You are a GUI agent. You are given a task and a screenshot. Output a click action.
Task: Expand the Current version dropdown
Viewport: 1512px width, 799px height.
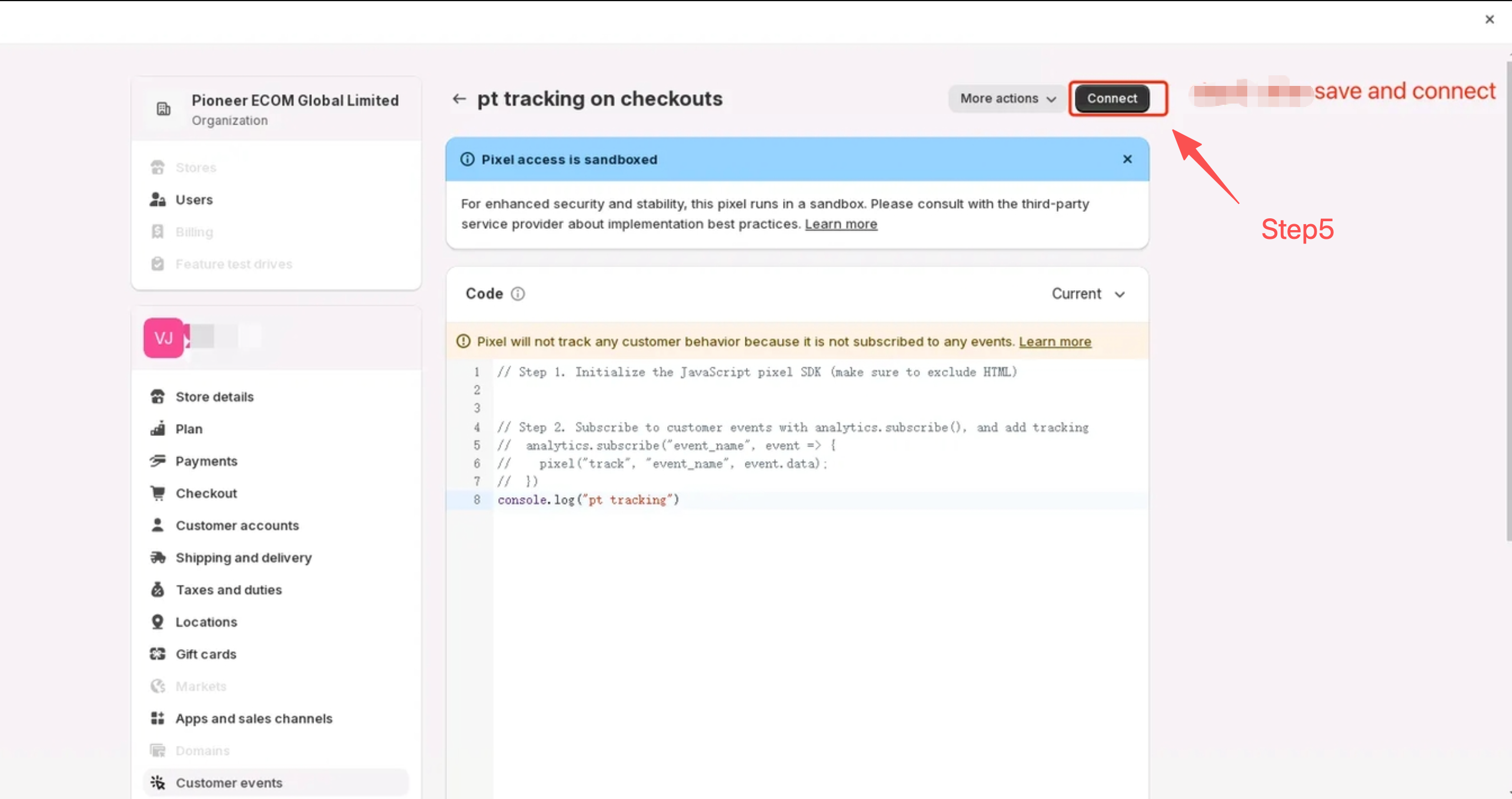coord(1088,294)
